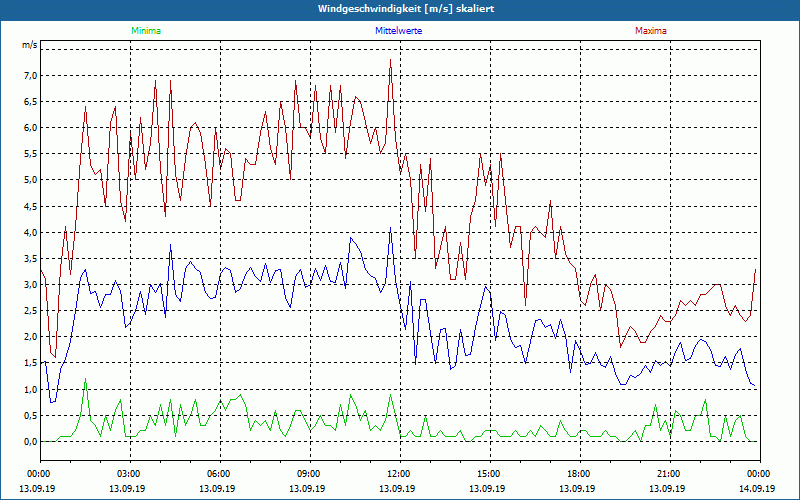Click the 3,5 y-axis label
This screenshot has width=800, height=500.
(x=31, y=259)
